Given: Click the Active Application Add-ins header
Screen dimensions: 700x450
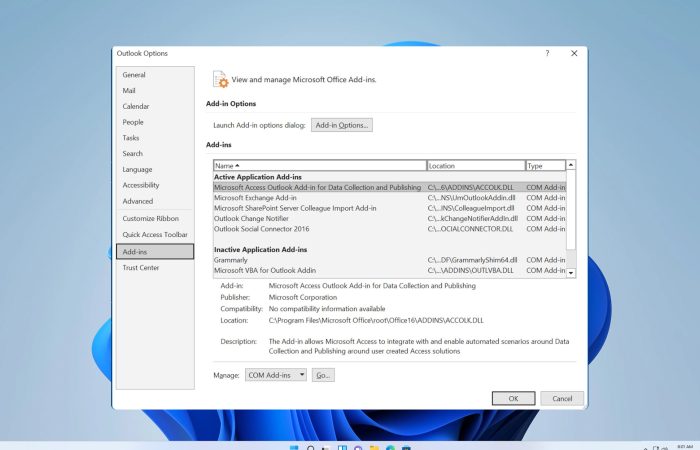Looking at the screenshot, I should [x=258, y=177].
